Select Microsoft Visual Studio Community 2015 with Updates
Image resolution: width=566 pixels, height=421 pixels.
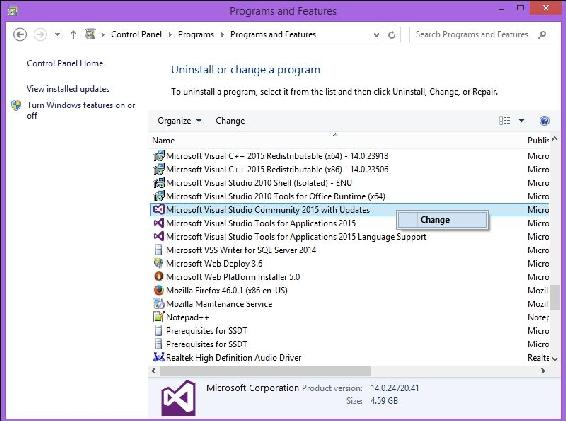(268, 210)
